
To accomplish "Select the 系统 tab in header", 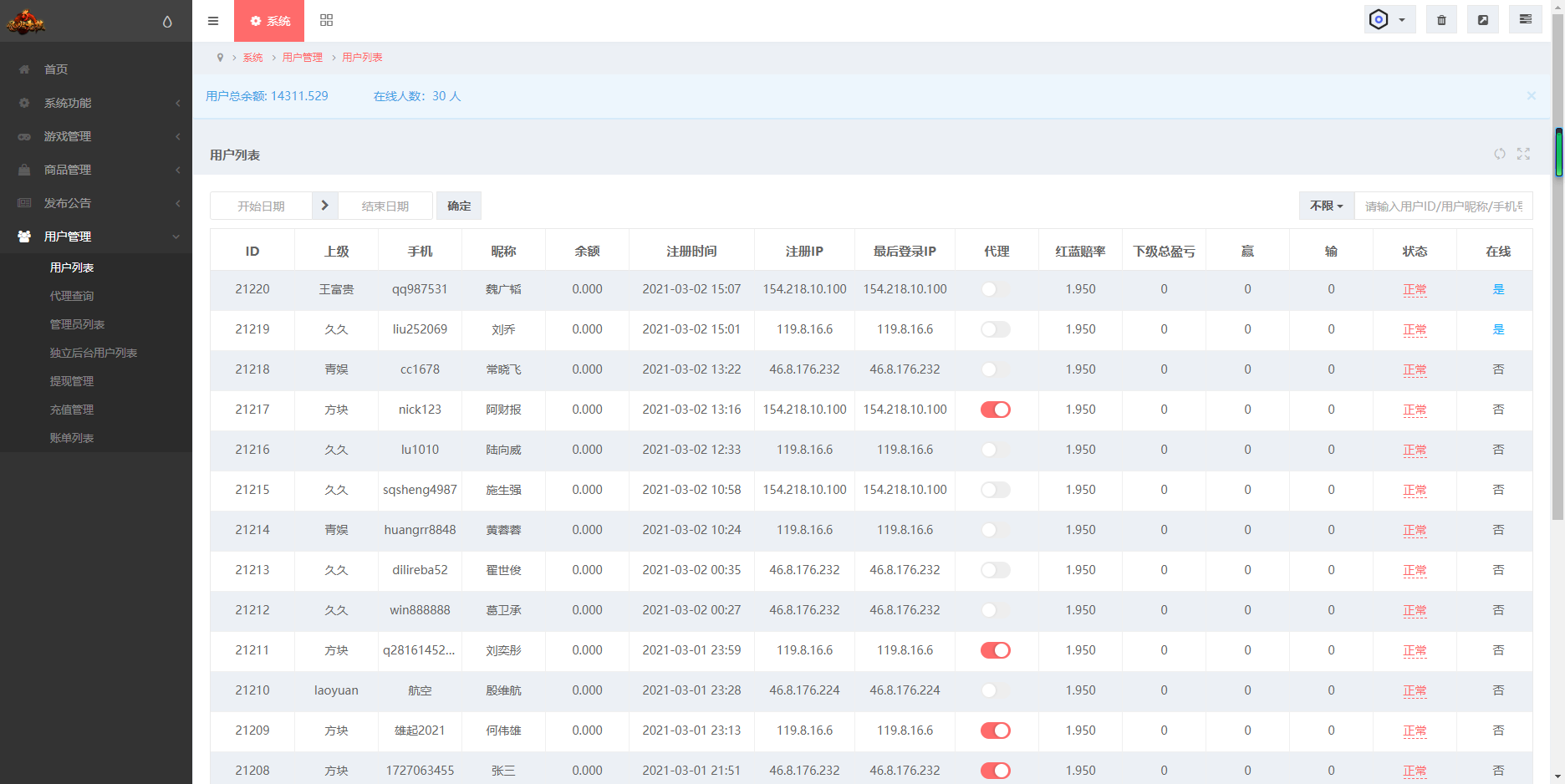I will tap(269, 21).
